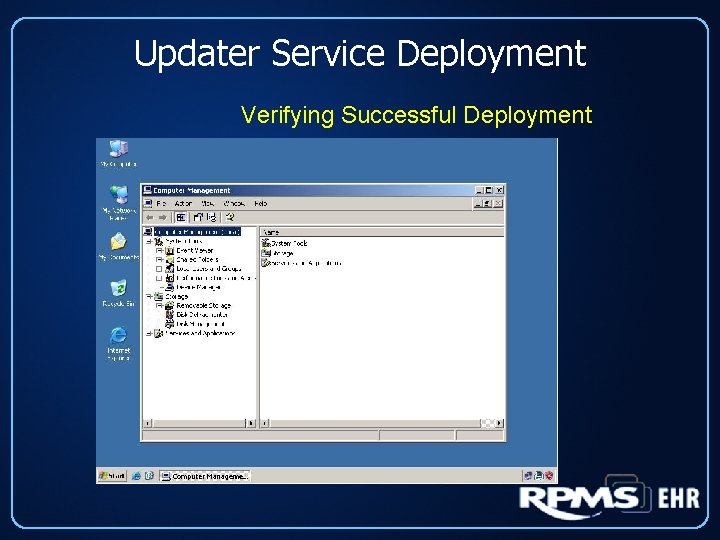This screenshot has height=540, width=720.
Task: Click the Performance Logs and Alerts tree icon
Action: (169, 278)
